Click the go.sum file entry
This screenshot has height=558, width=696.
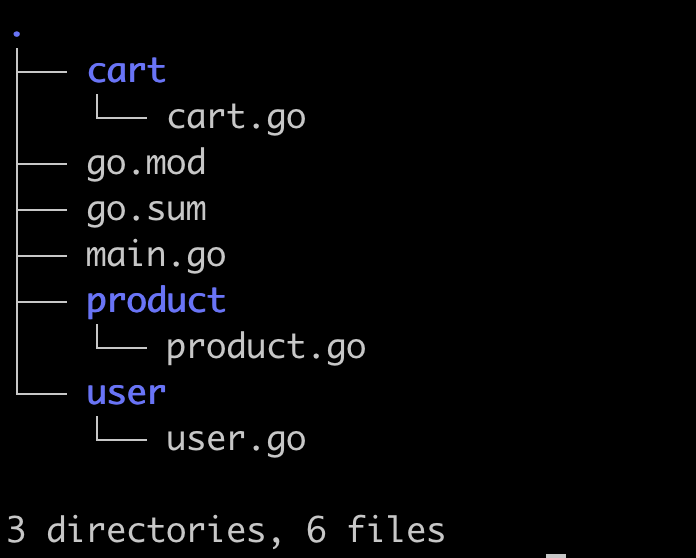pyautogui.click(x=146, y=209)
